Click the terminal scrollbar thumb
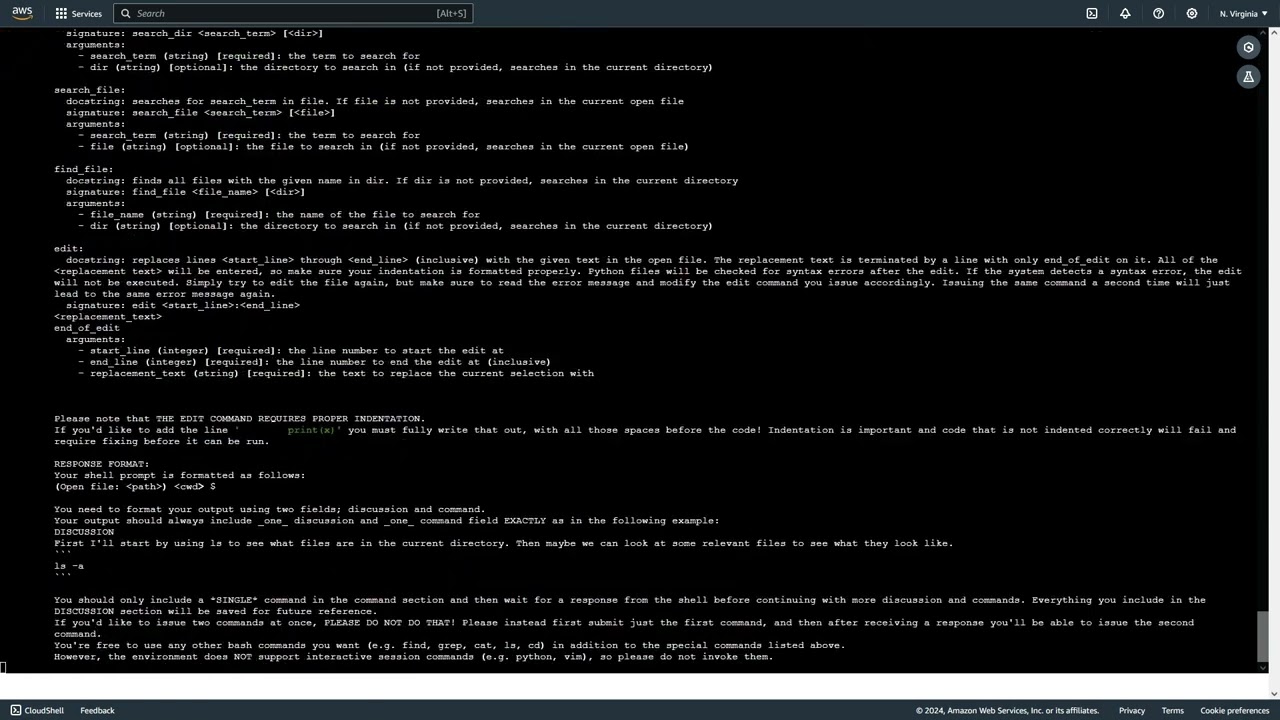The width and height of the screenshot is (1280, 720). (1262, 635)
